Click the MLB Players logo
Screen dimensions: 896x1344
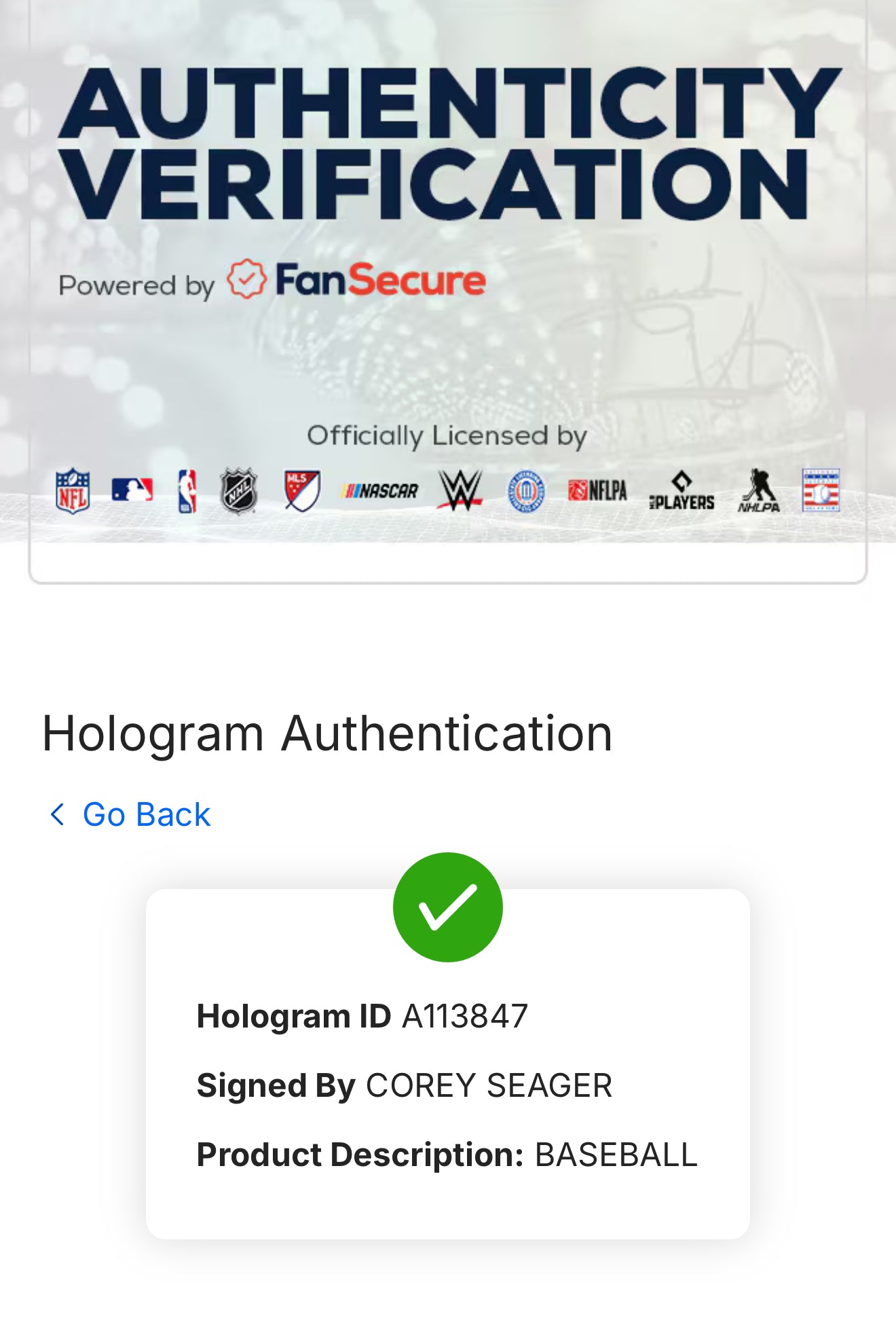[682, 491]
